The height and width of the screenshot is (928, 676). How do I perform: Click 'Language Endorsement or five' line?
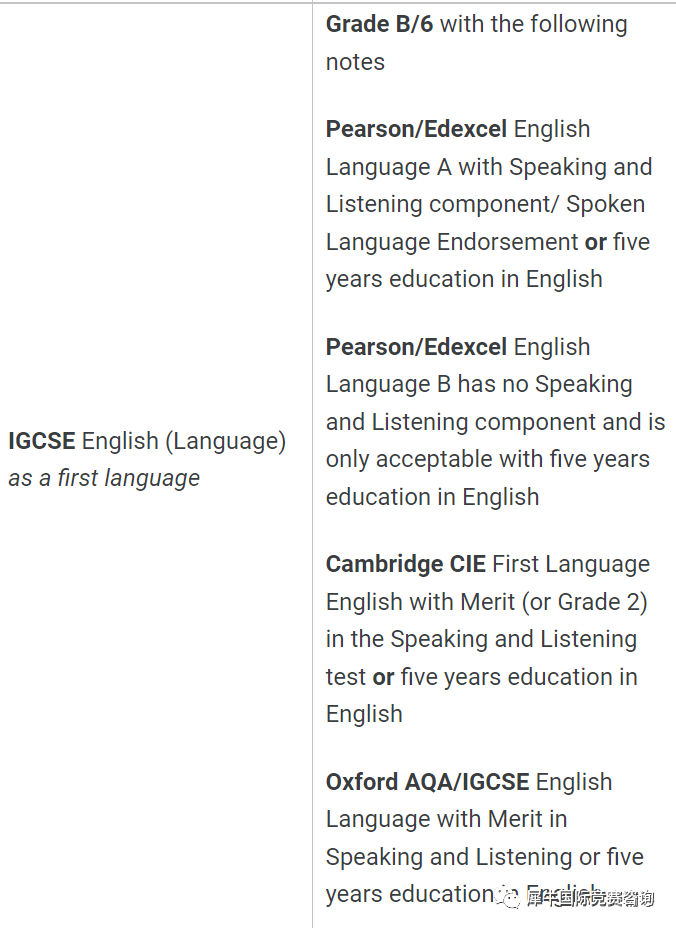(488, 242)
